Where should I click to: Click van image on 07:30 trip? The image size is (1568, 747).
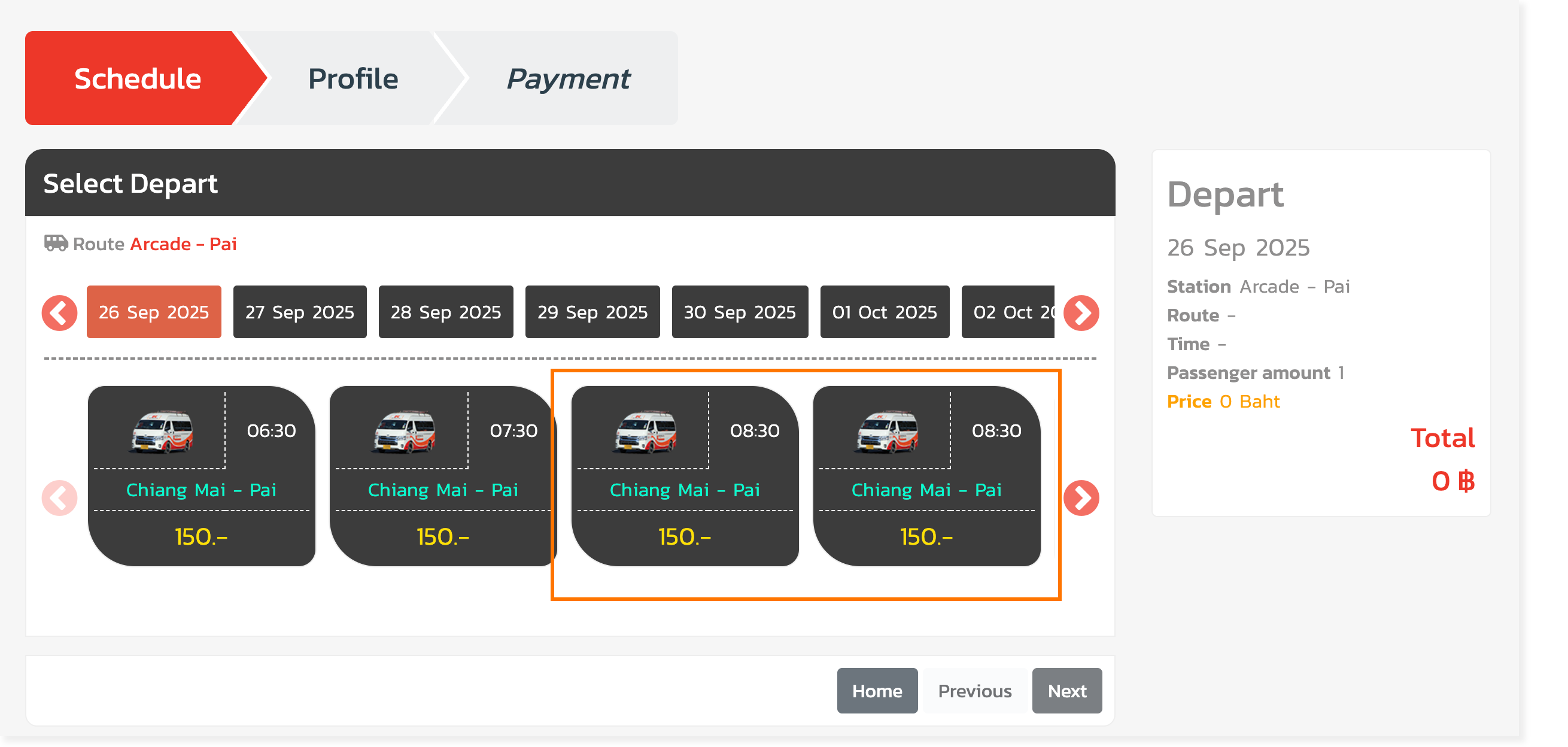click(x=404, y=432)
